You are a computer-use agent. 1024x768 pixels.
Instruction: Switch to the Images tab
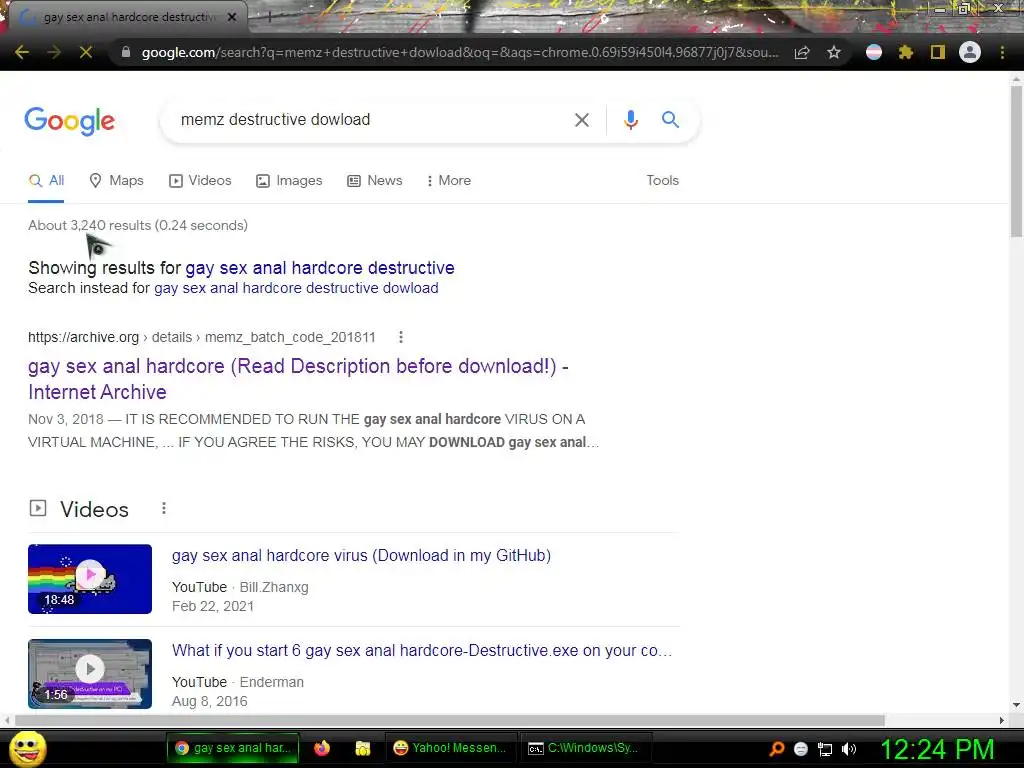(x=289, y=181)
